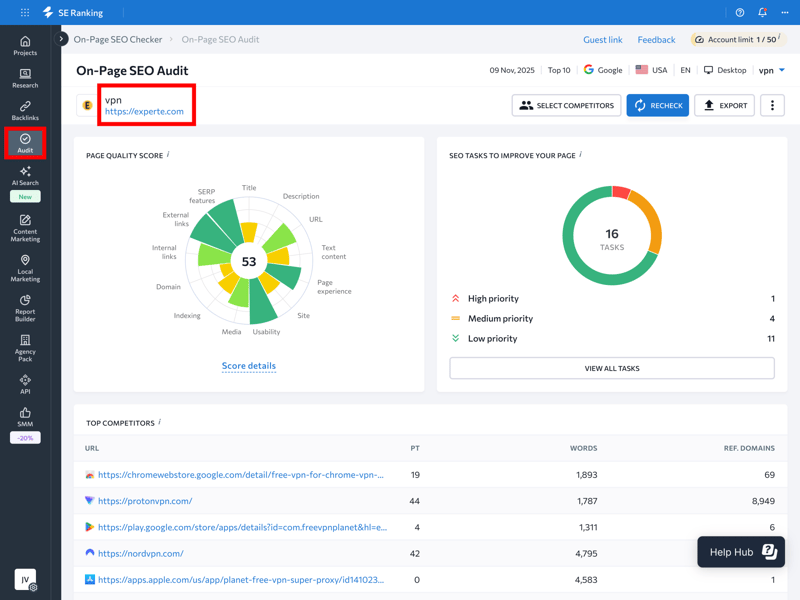Open Content Marketing in sidebar
The height and width of the screenshot is (600, 800).
[25, 228]
